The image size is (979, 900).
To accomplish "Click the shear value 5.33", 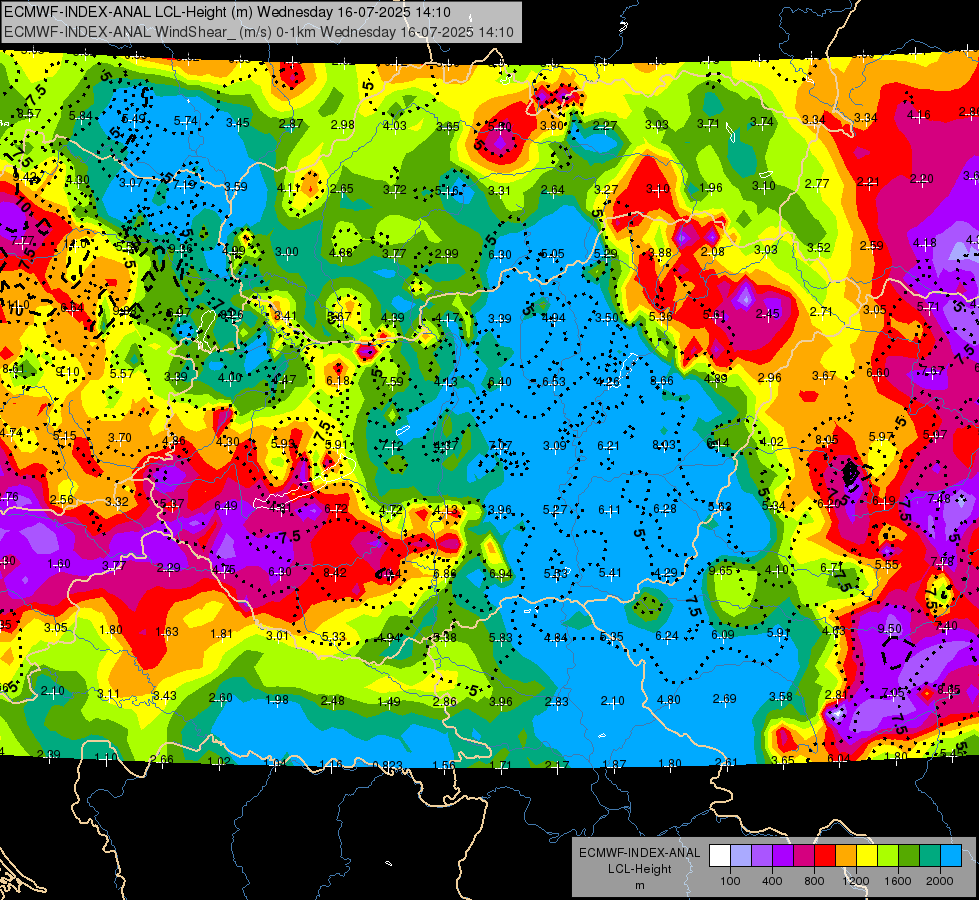I will [333, 636].
